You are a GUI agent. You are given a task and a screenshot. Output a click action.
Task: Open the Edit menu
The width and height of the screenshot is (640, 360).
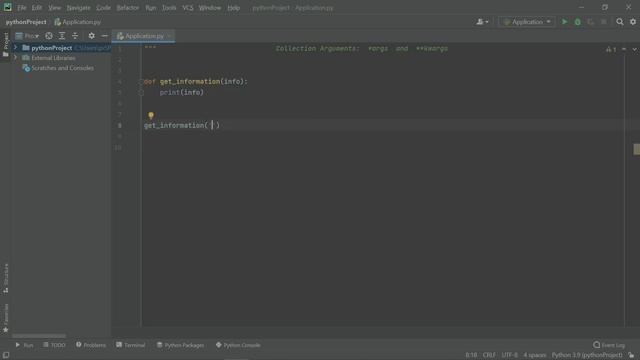click(x=37, y=8)
